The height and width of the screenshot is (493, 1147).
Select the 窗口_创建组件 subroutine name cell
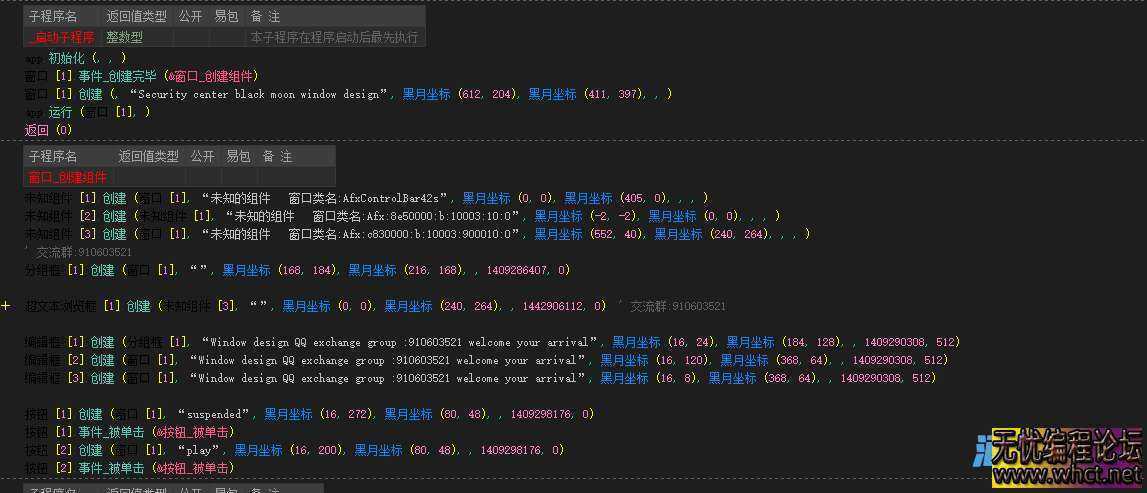[67, 177]
